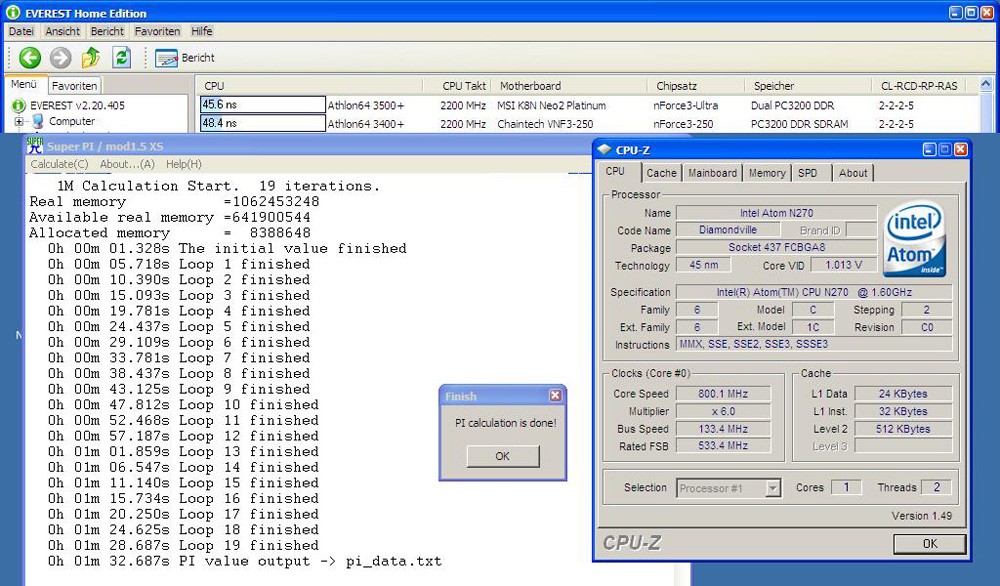Screen dimensions: 1000x586
Task: Click the grey Forward arrow icon
Action: pyautogui.click(x=60, y=58)
